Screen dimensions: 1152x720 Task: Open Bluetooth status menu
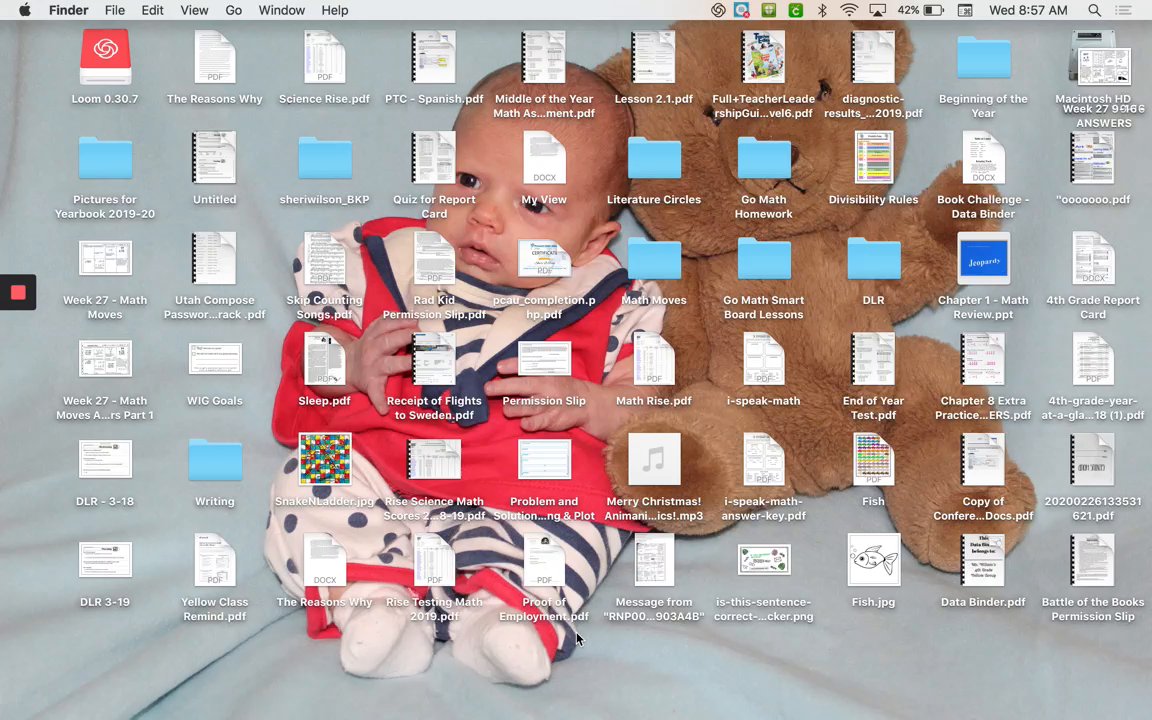822,10
